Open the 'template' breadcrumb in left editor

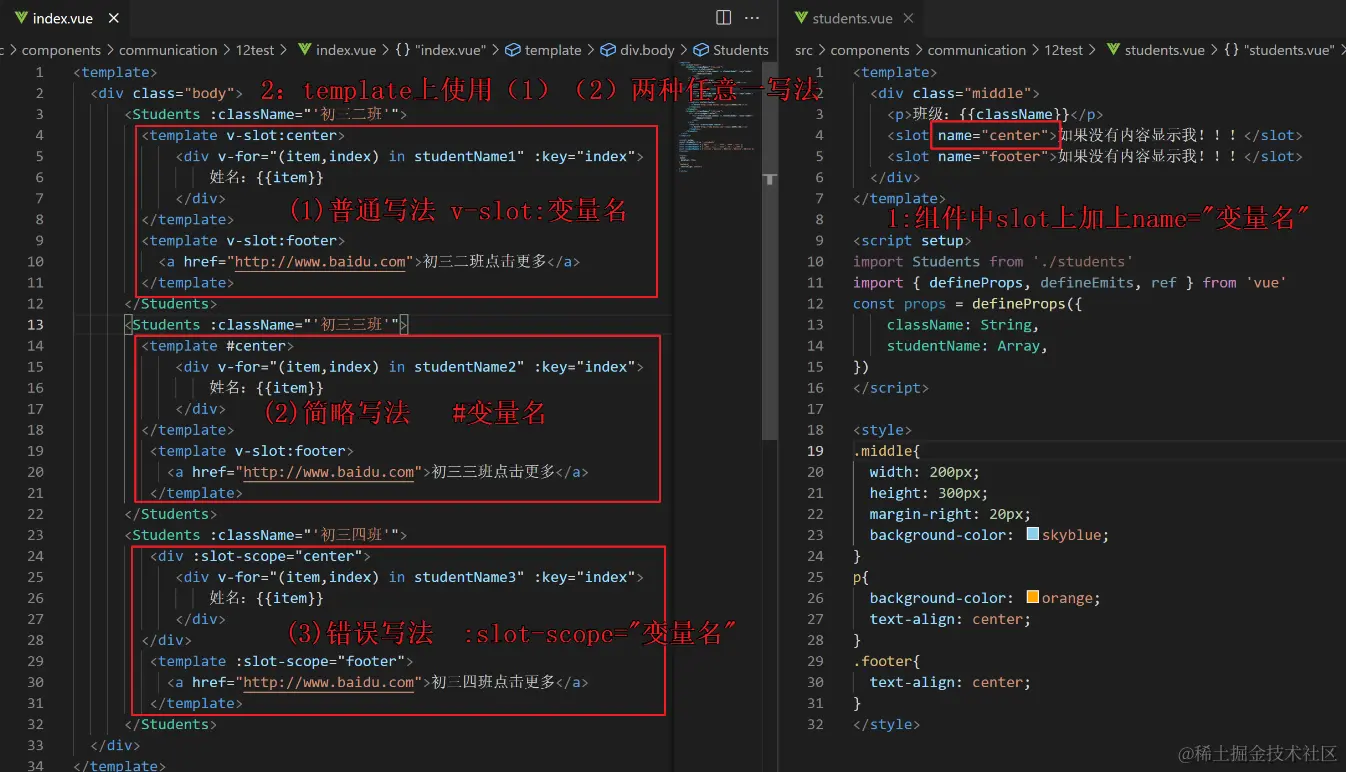click(x=553, y=50)
